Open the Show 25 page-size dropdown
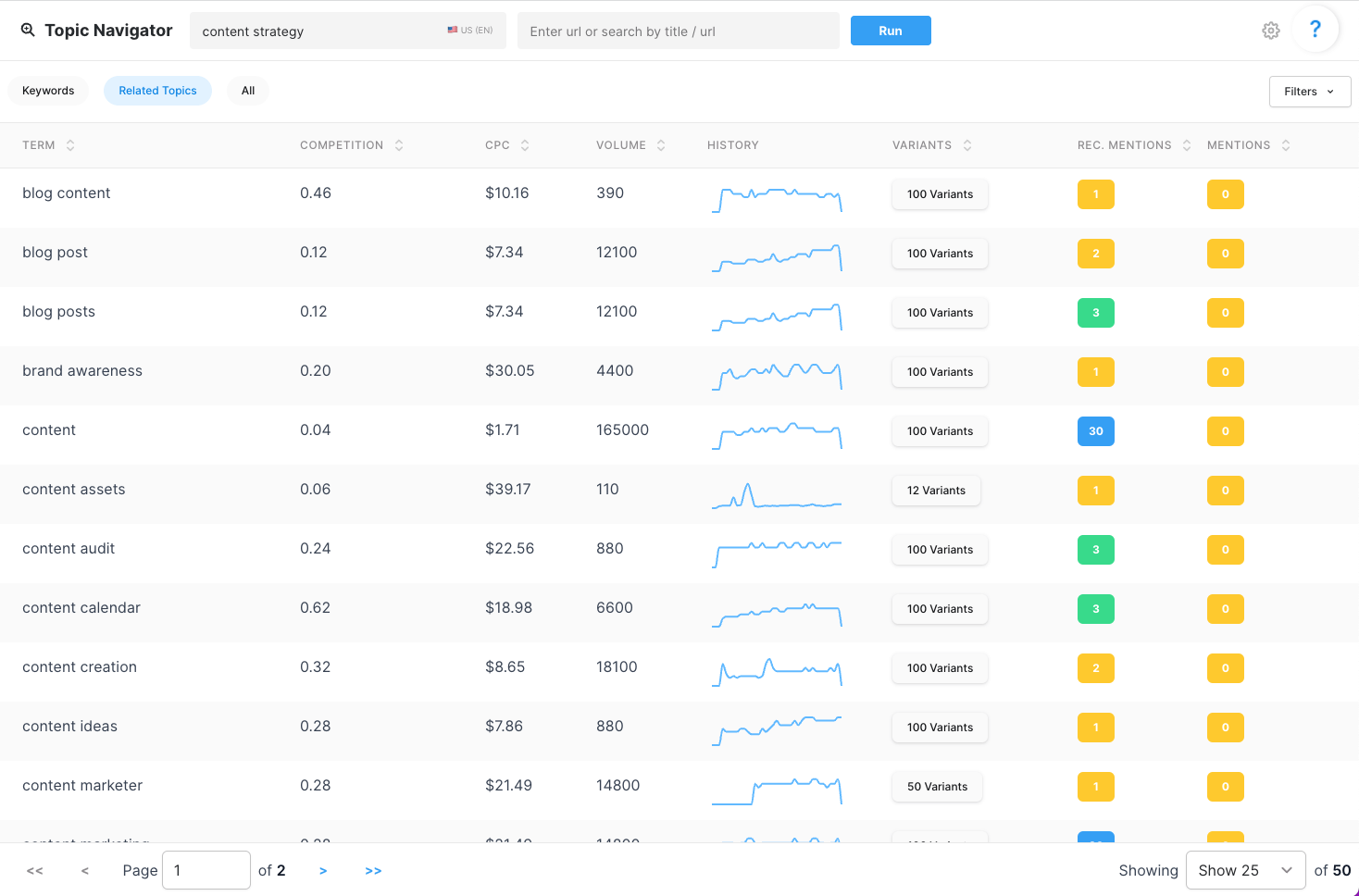Screen dimensions: 1359x896 pos(1245,870)
